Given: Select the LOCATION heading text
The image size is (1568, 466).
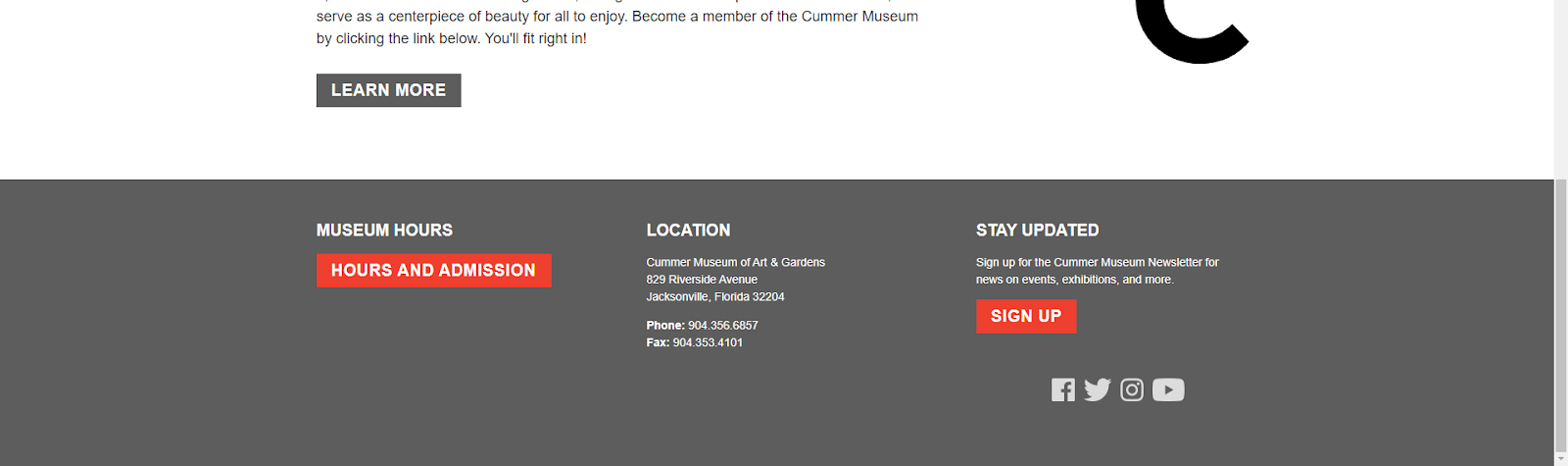Looking at the screenshot, I should pyautogui.click(x=688, y=231).
